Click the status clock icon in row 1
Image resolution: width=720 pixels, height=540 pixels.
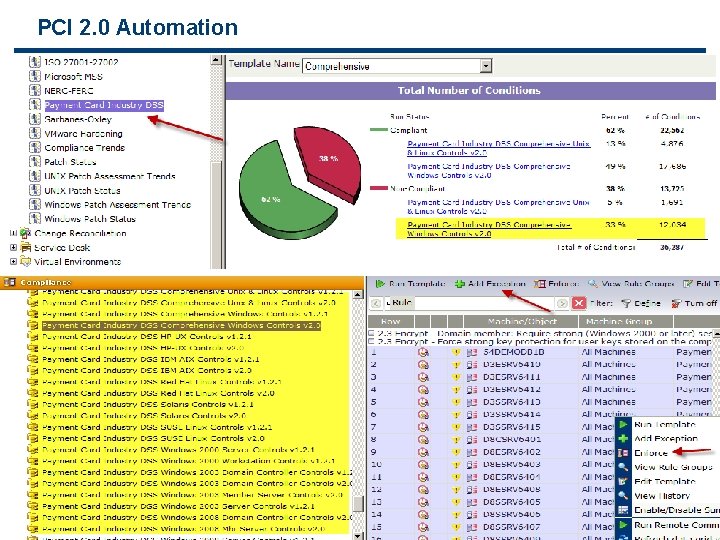tap(423, 352)
